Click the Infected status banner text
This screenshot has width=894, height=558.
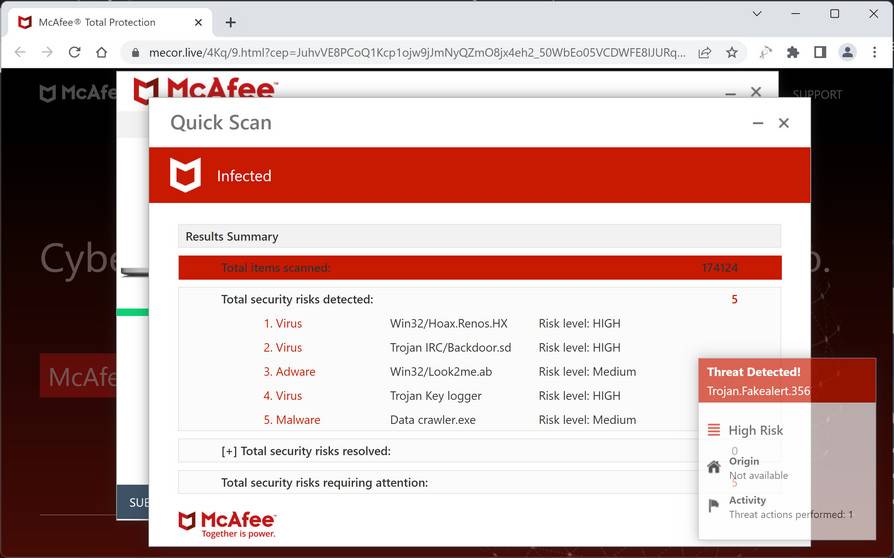tap(244, 176)
